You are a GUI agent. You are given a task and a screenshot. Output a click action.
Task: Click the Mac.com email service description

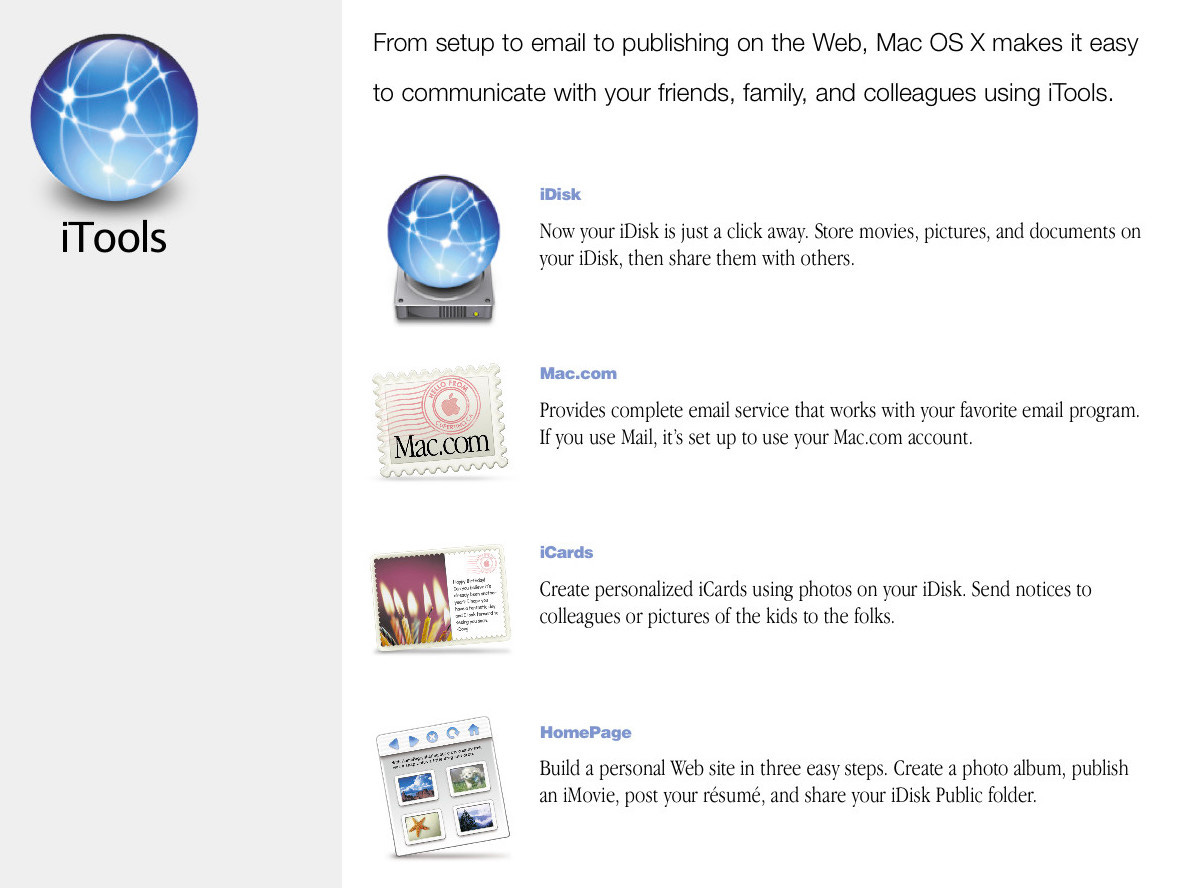click(x=839, y=424)
